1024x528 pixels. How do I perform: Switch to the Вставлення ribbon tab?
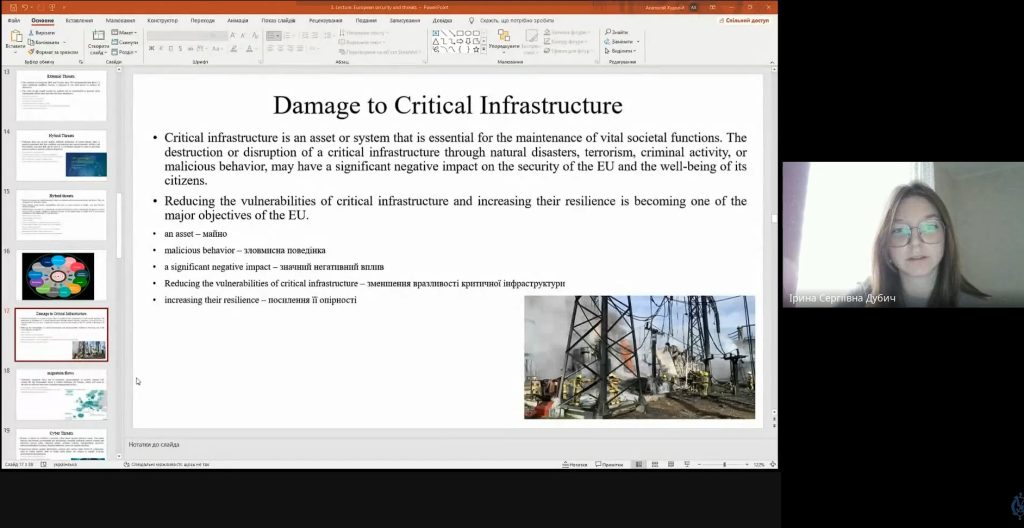coord(79,20)
